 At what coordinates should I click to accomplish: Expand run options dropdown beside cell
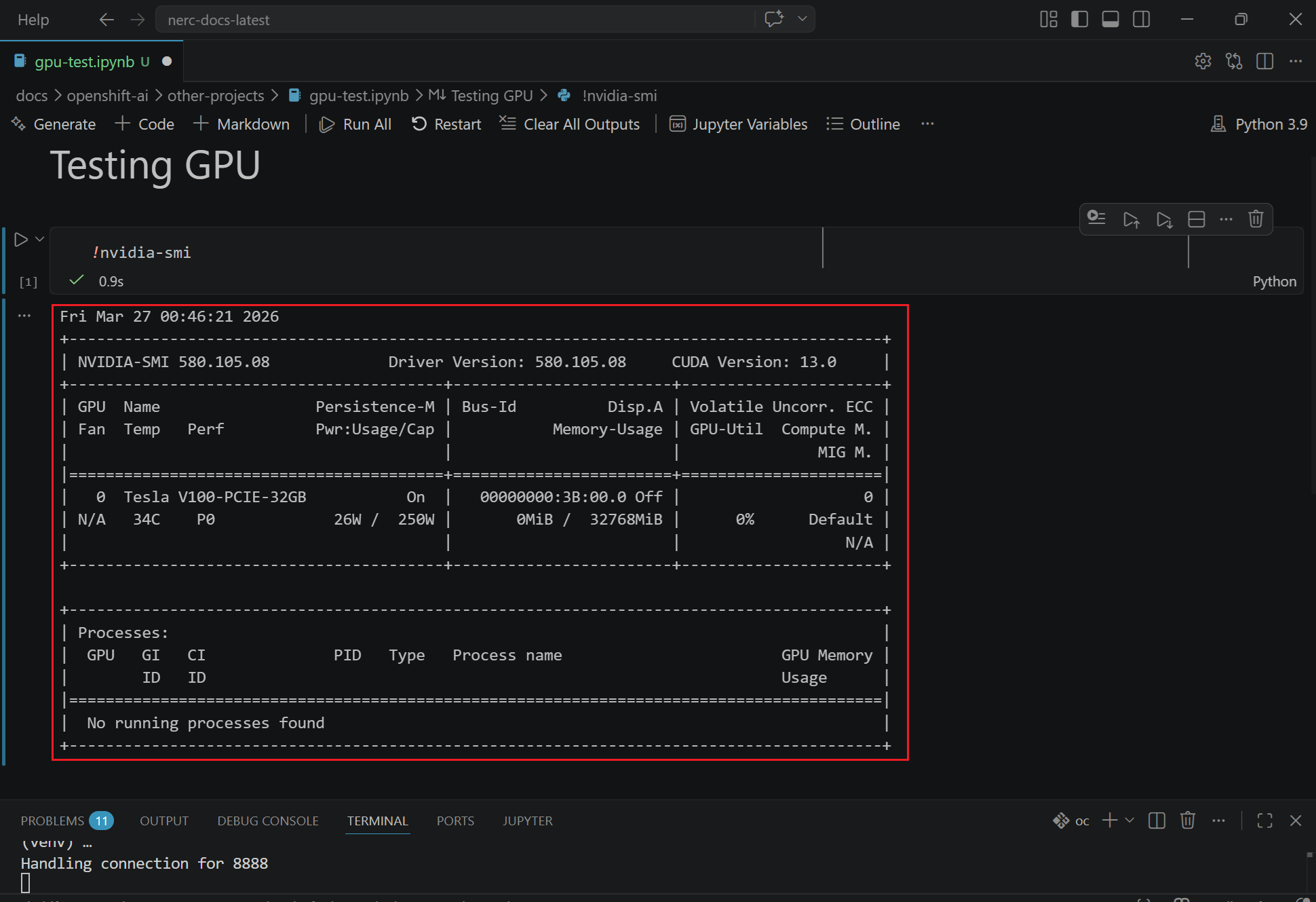click(40, 239)
